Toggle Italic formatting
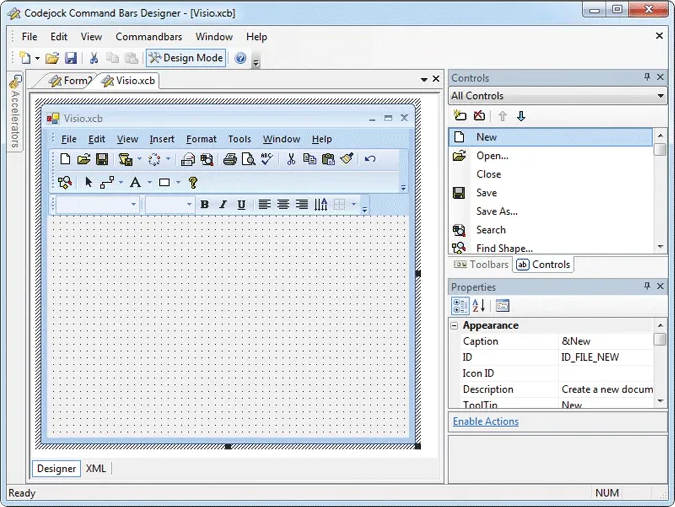The height and width of the screenshot is (507, 675). coord(223,204)
